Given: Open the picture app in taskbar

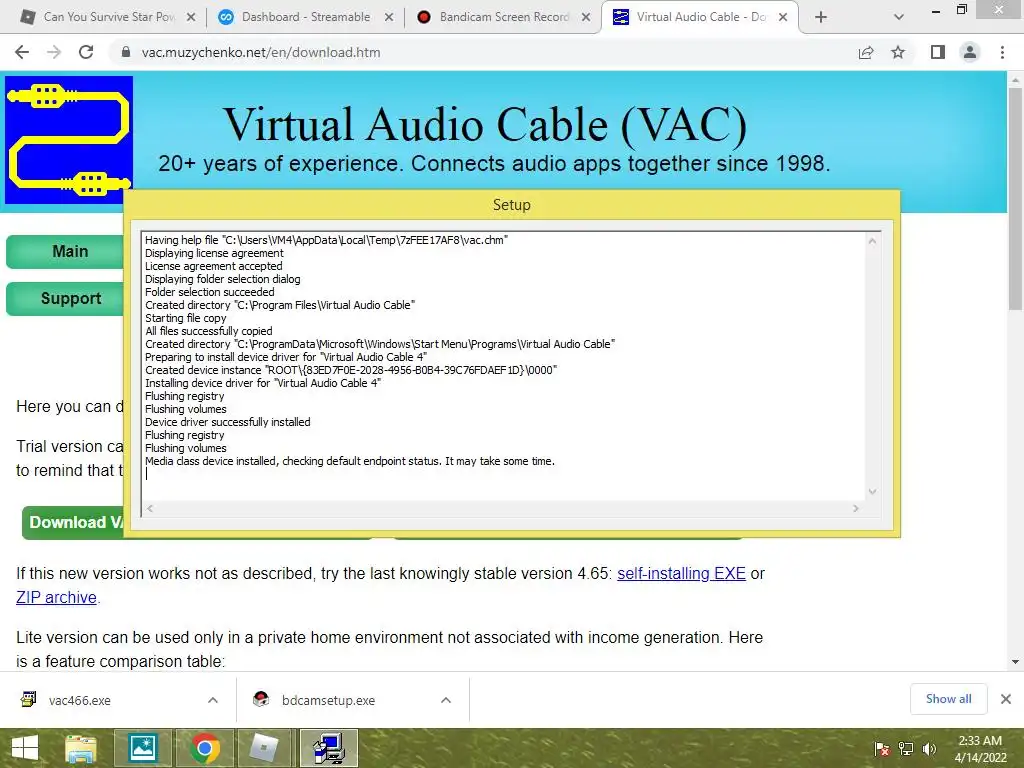Looking at the screenshot, I should (x=142, y=748).
